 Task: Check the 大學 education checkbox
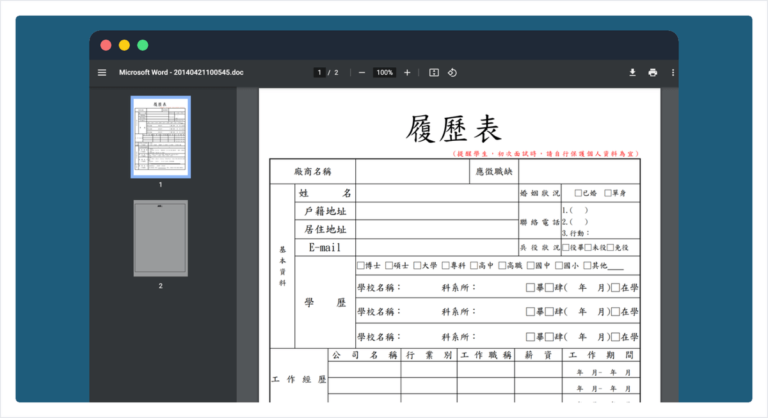417,266
